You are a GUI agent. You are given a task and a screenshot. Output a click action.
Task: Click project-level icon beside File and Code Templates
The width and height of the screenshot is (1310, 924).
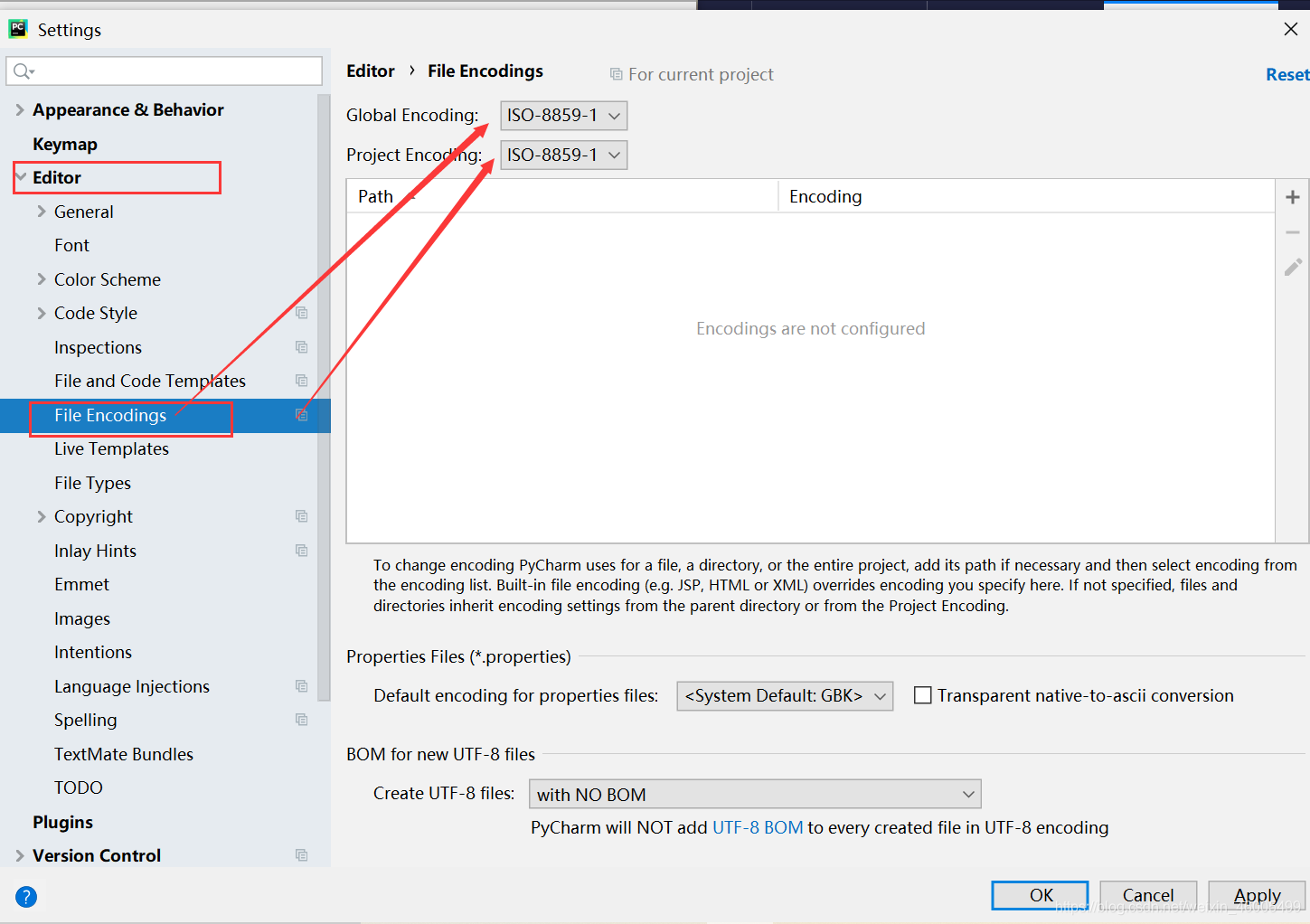point(302,381)
